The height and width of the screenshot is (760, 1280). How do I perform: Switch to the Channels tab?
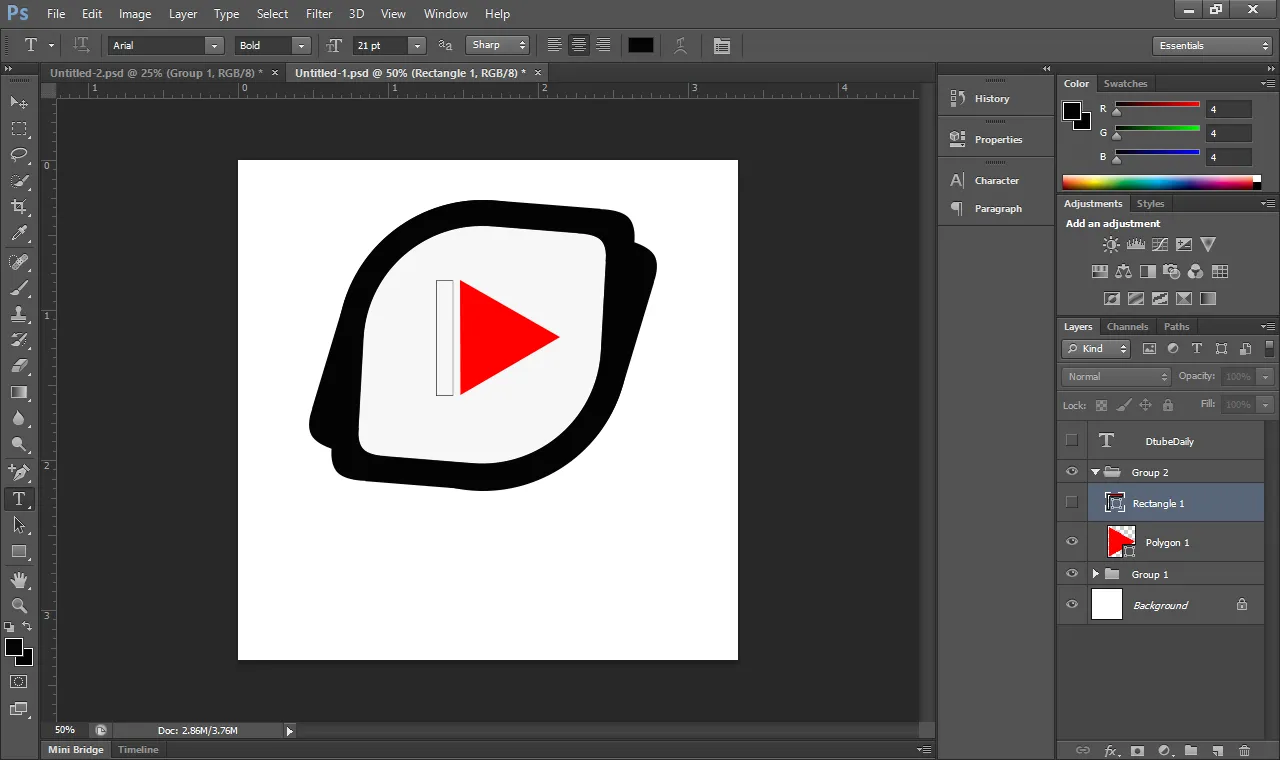click(1127, 326)
